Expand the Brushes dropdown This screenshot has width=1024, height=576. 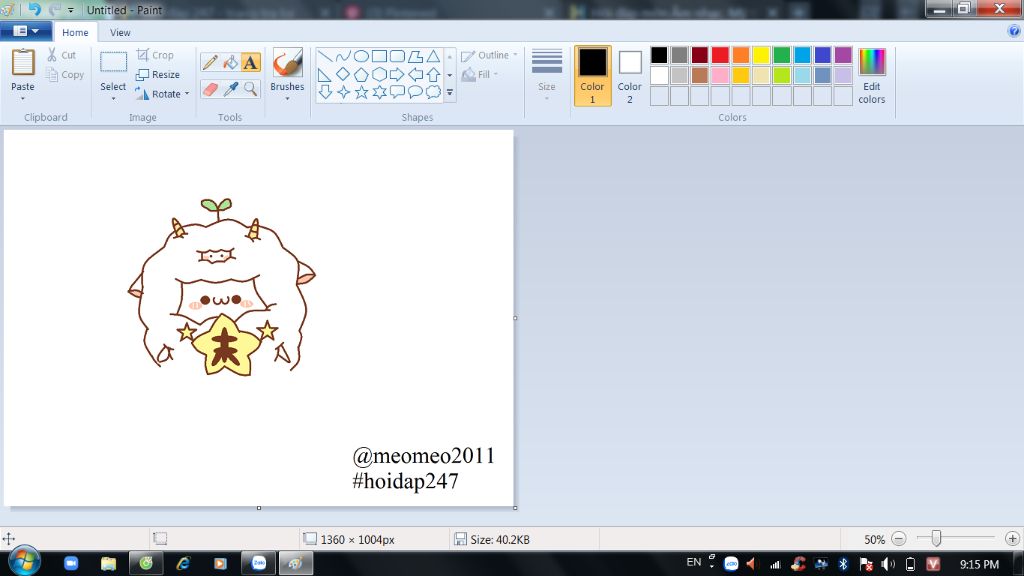pyautogui.click(x=287, y=99)
